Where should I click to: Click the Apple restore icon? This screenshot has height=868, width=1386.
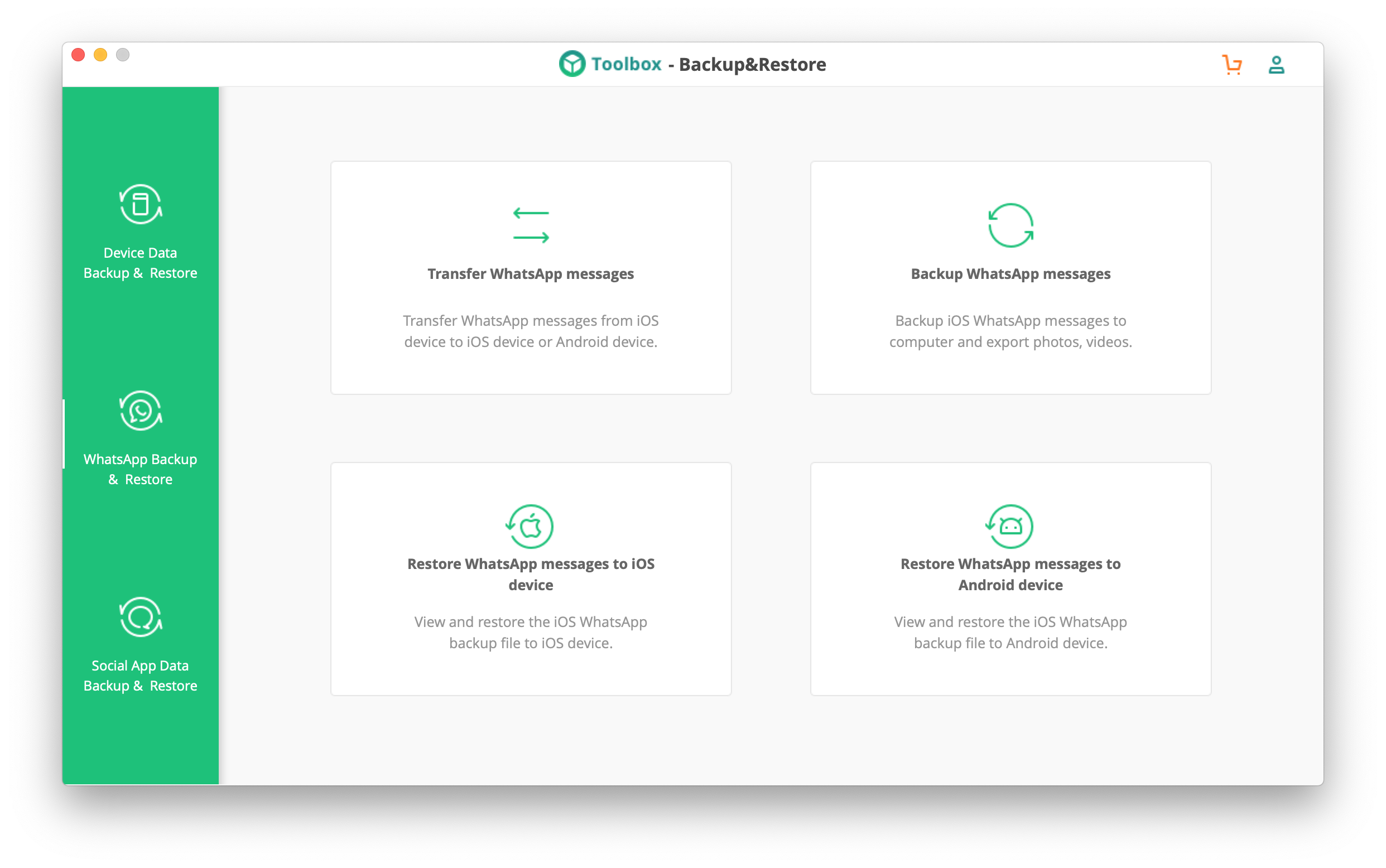(530, 526)
